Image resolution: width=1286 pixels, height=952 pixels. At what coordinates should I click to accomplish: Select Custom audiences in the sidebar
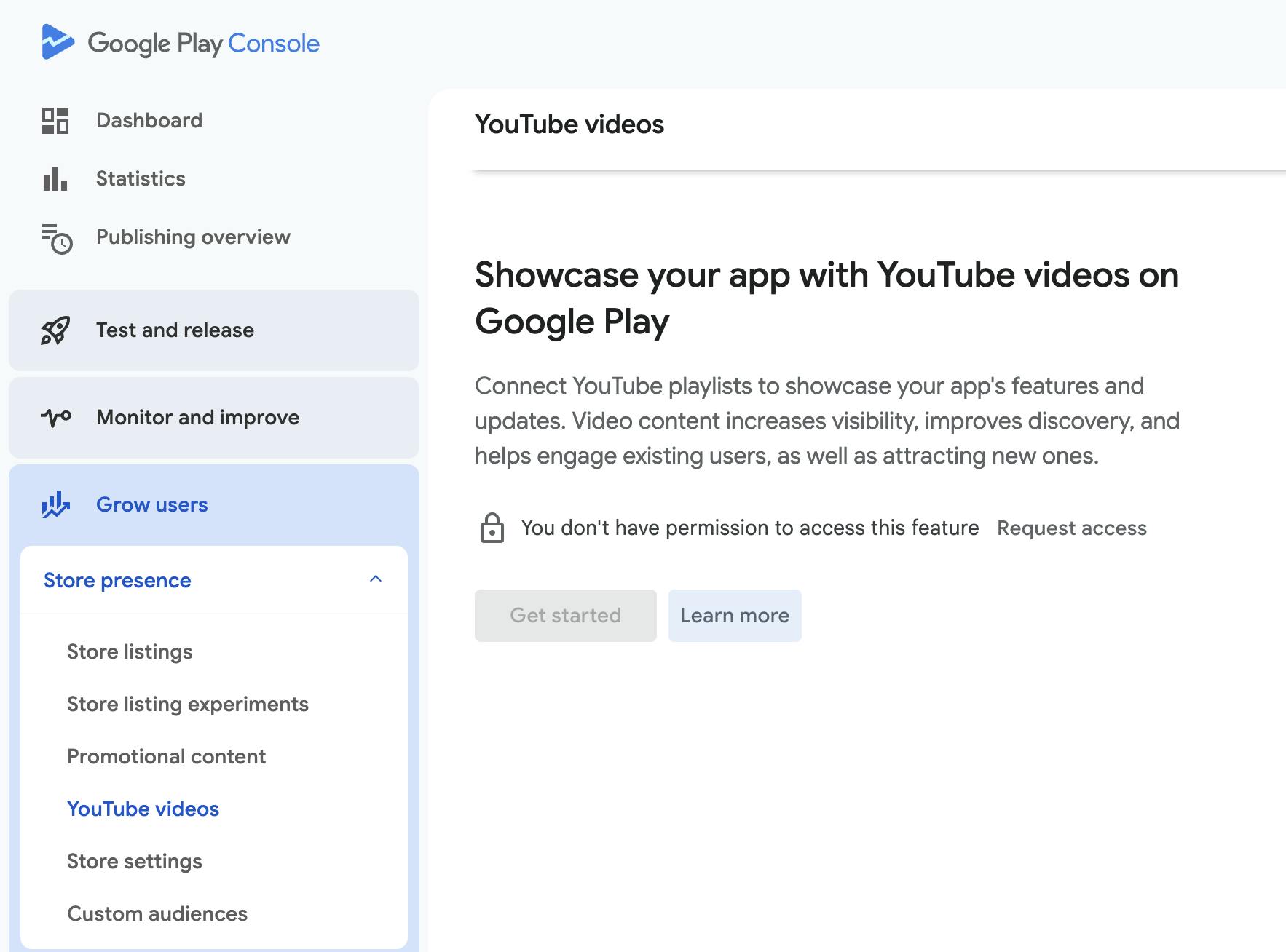coord(157,913)
